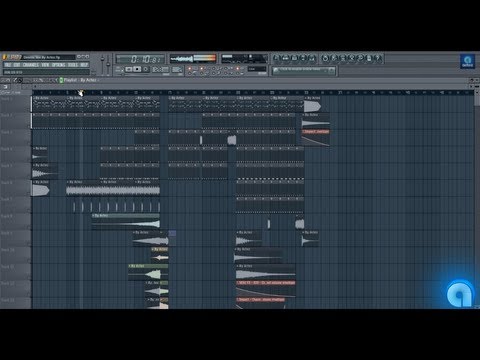480x360 pixels.
Task: Click the red automation clip on Track 3
Action: (316, 138)
